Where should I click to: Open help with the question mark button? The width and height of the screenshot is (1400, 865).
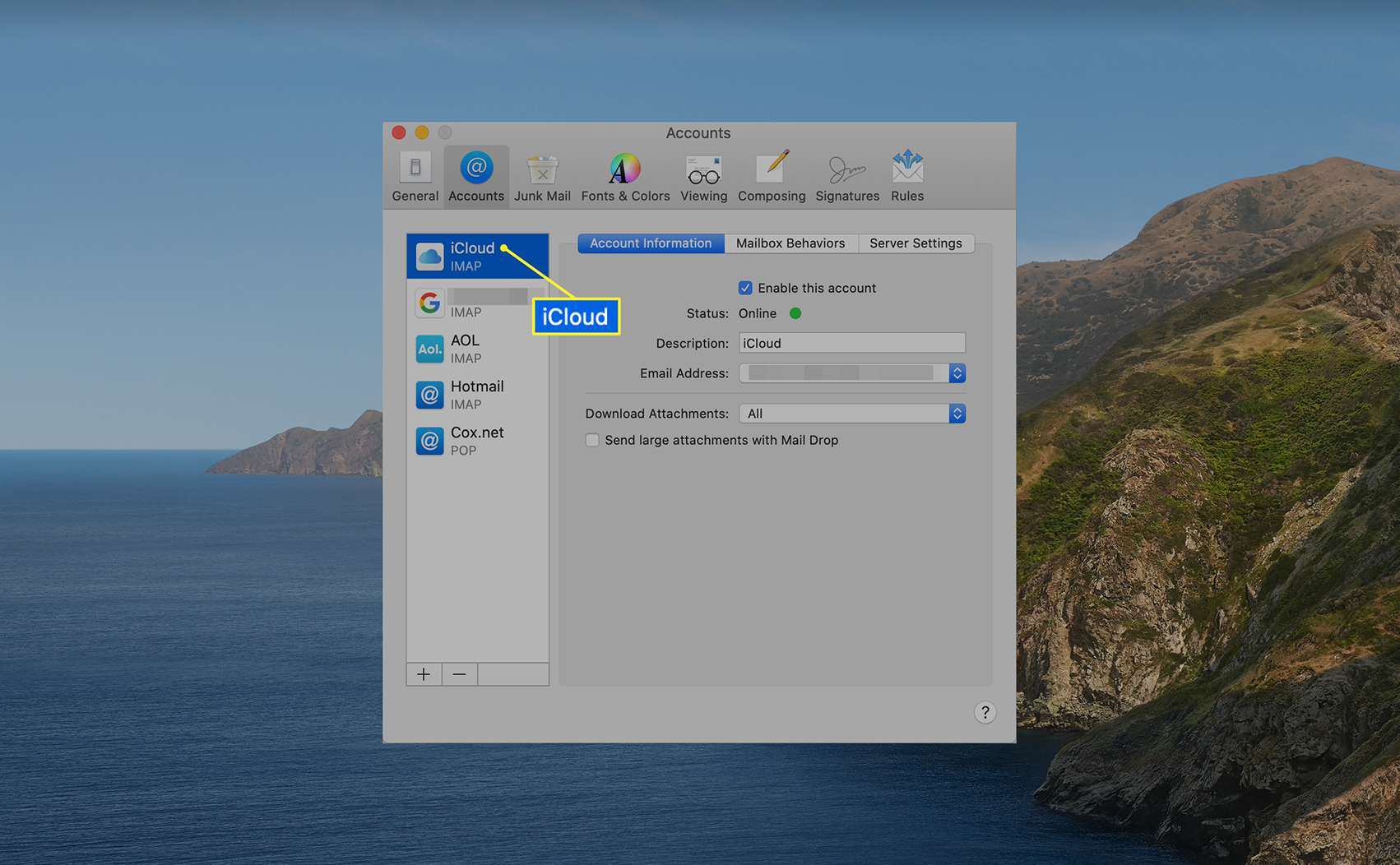tap(985, 712)
